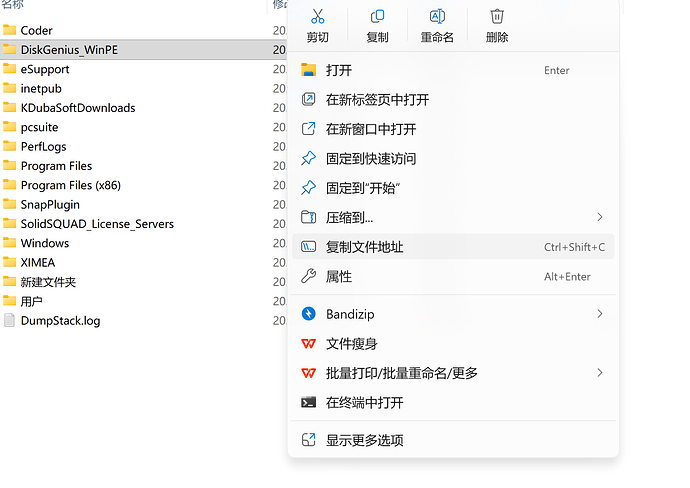This screenshot has height=488, width=690.
Task: Click the pin icon beside 固定到快速访问
Action: click(308, 158)
